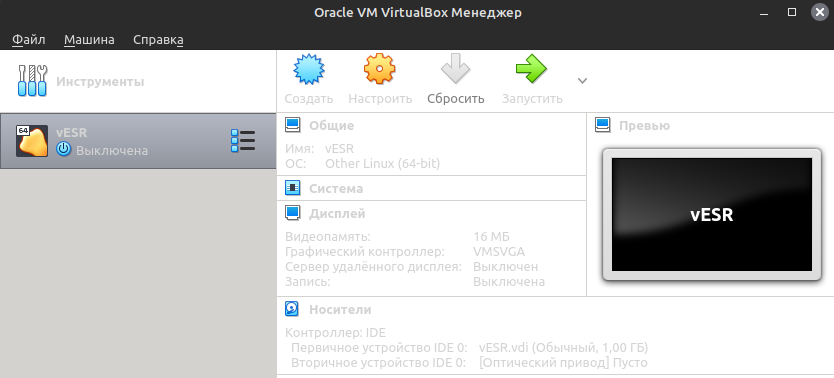
Task: Click the Система chip icon
Action: coord(292,188)
